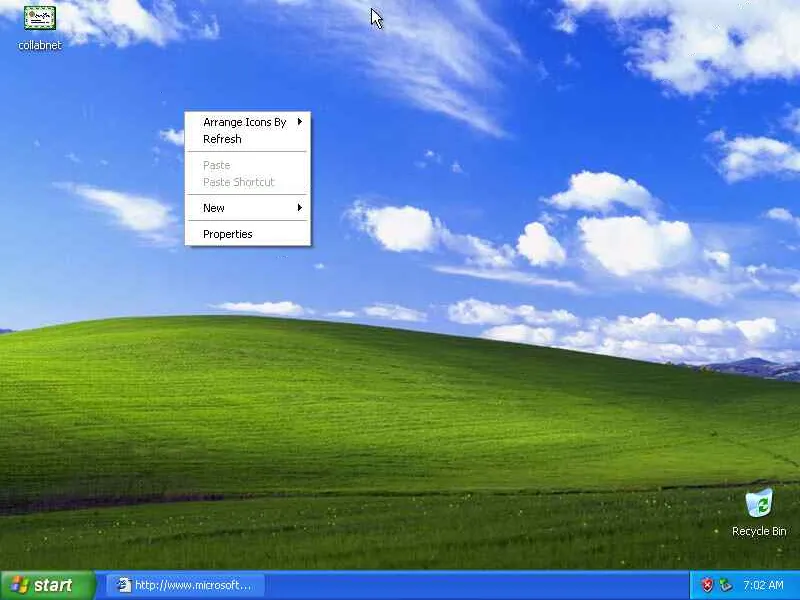Open Properties from the context menu

point(248,234)
